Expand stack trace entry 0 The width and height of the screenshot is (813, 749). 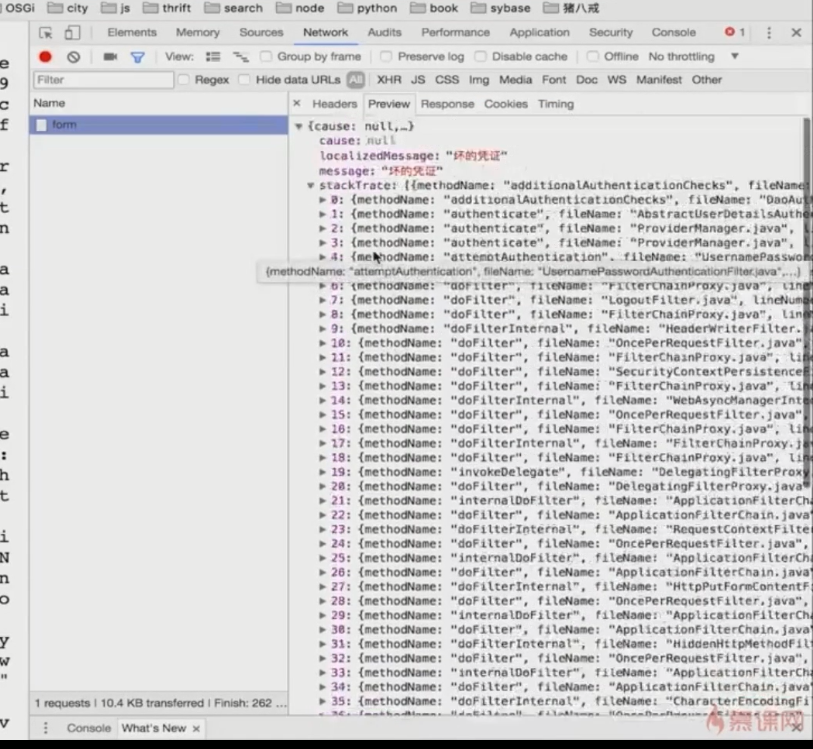tap(323, 200)
